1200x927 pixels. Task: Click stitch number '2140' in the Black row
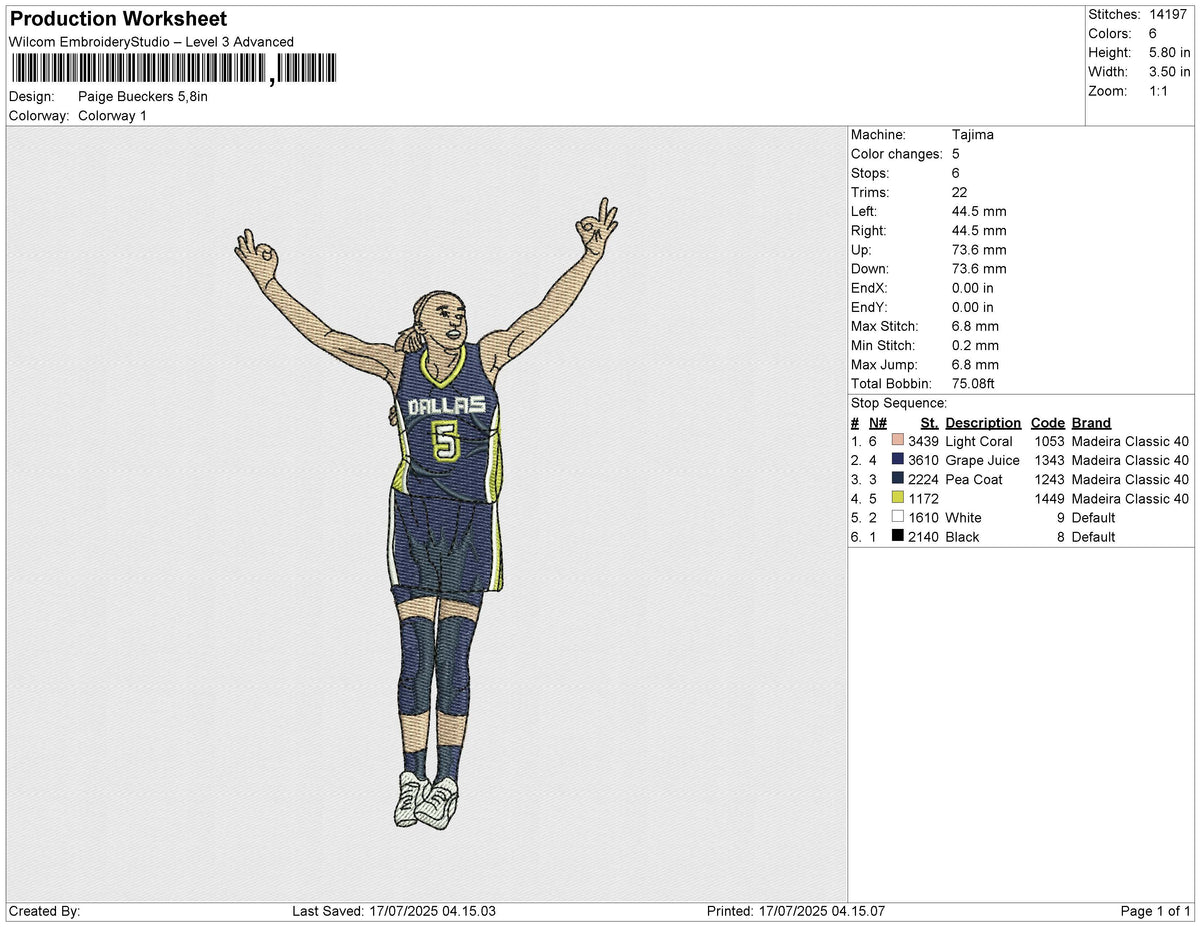pos(923,536)
